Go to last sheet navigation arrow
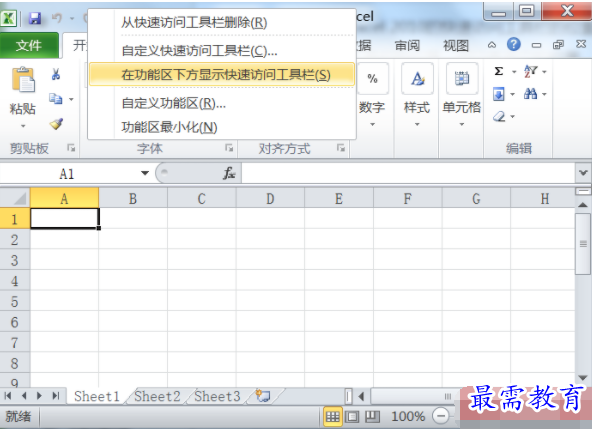Screen dimensions: 592x429 click(56, 396)
